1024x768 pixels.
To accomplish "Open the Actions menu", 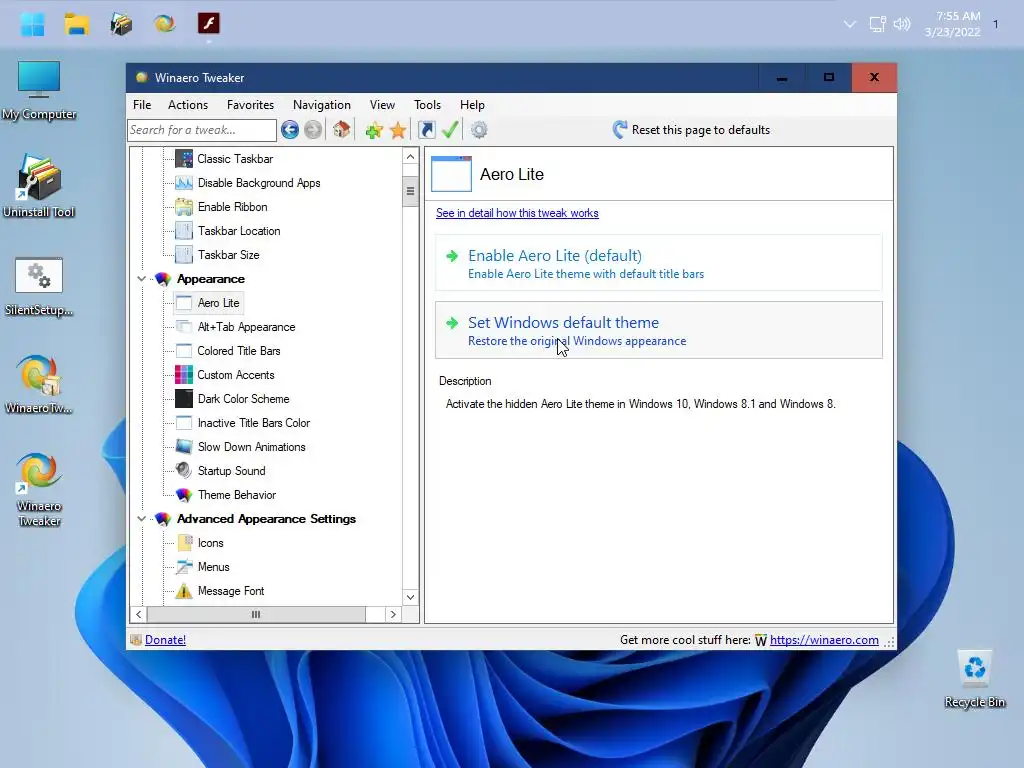I will coord(188,104).
